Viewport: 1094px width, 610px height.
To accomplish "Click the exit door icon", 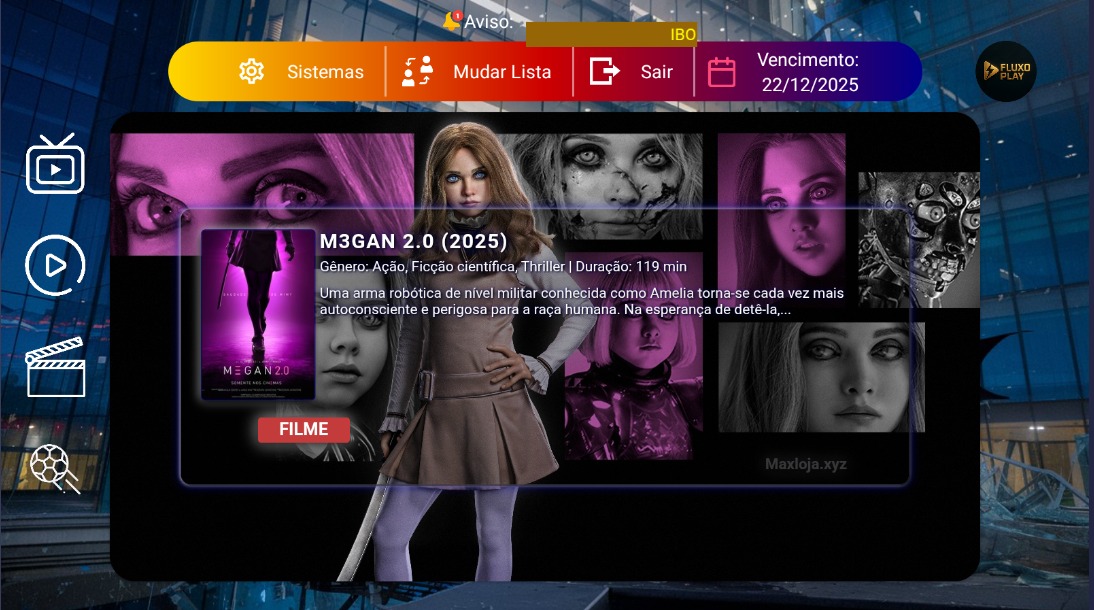I will (x=604, y=72).
